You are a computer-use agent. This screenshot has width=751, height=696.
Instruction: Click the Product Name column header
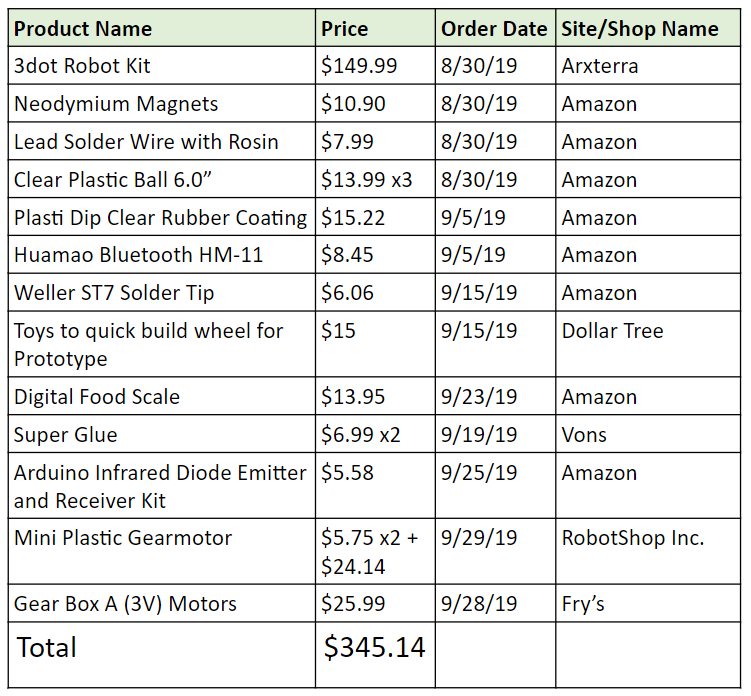(x=162, y=28)
